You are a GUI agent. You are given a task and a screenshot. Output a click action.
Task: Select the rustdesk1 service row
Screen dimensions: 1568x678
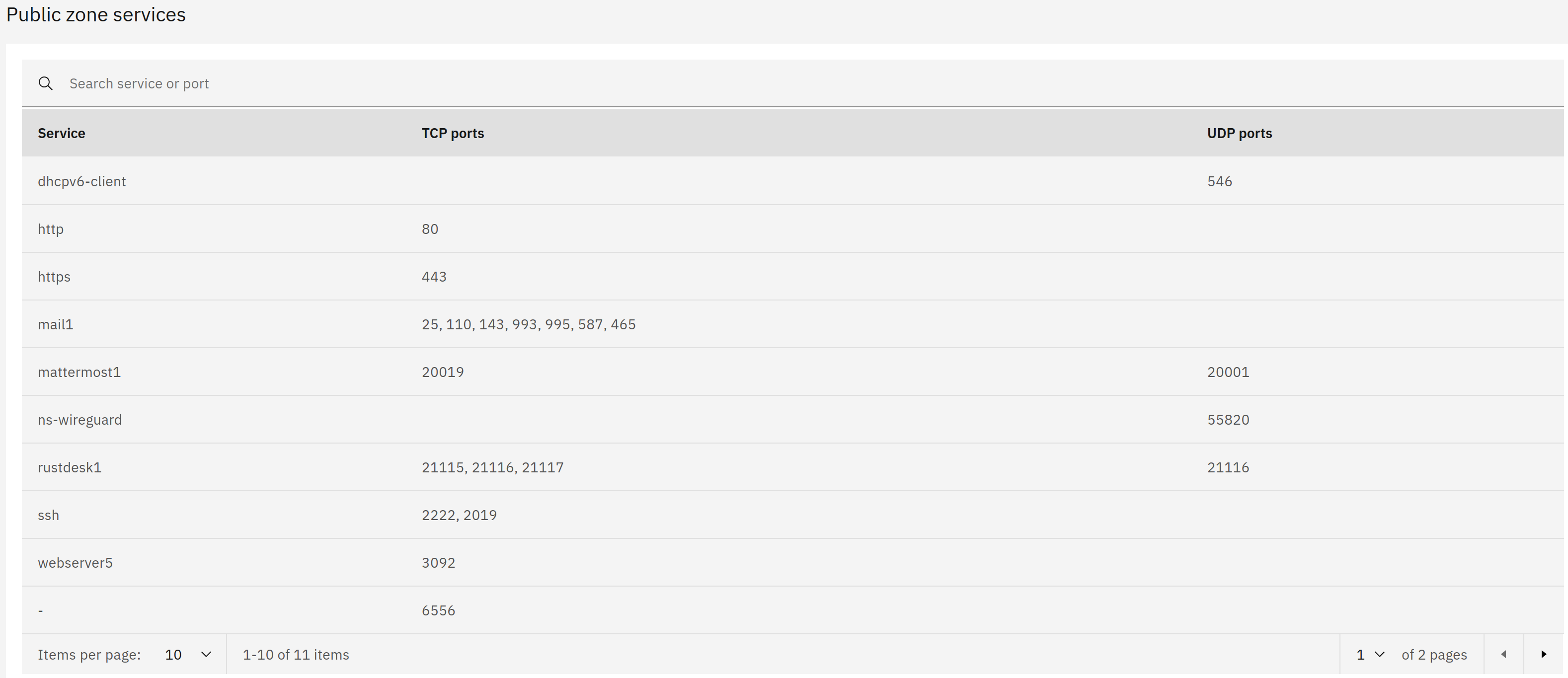(70, 467)
